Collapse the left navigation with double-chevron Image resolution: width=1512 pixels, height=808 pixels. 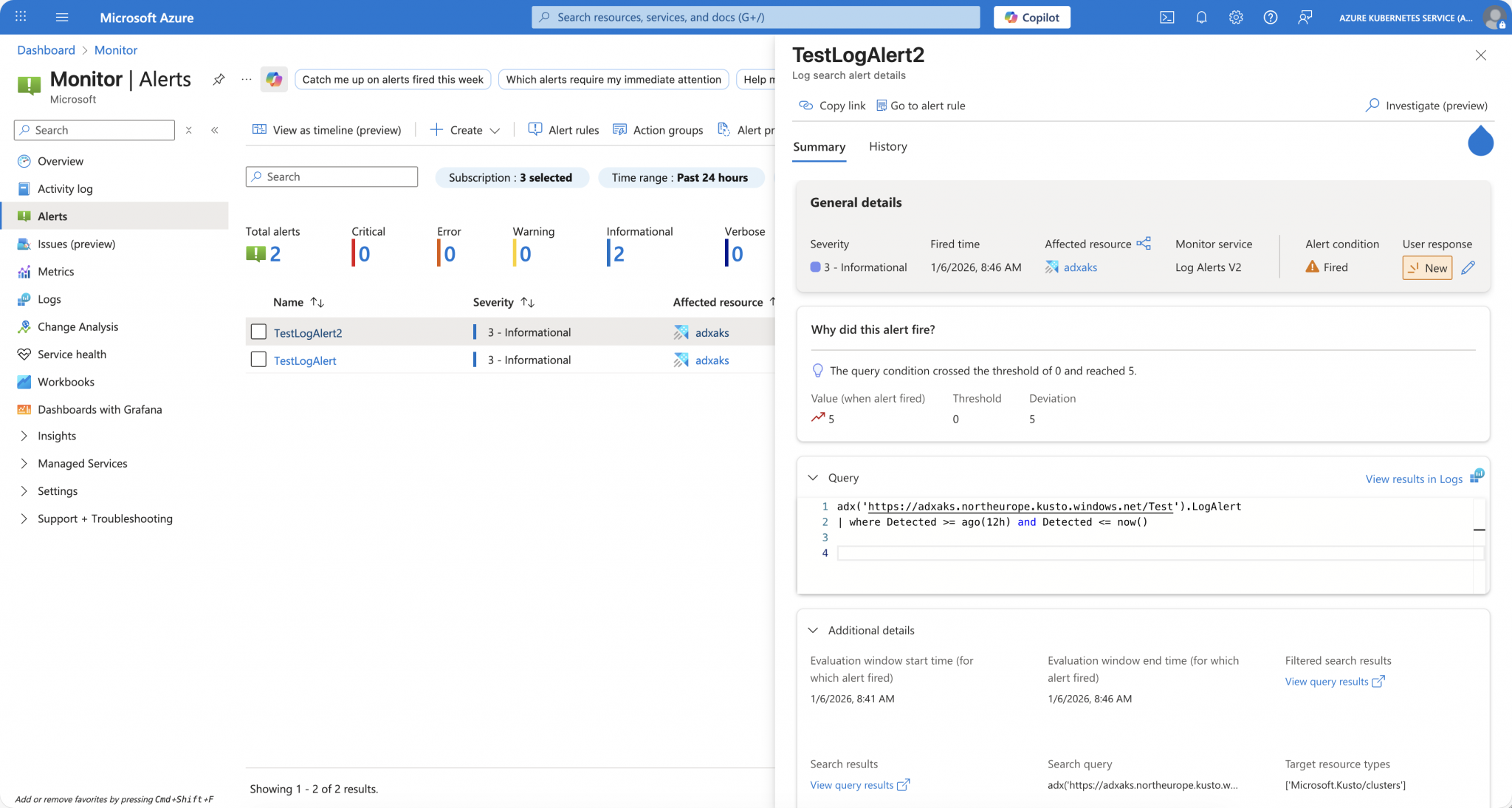coord(215,130)
